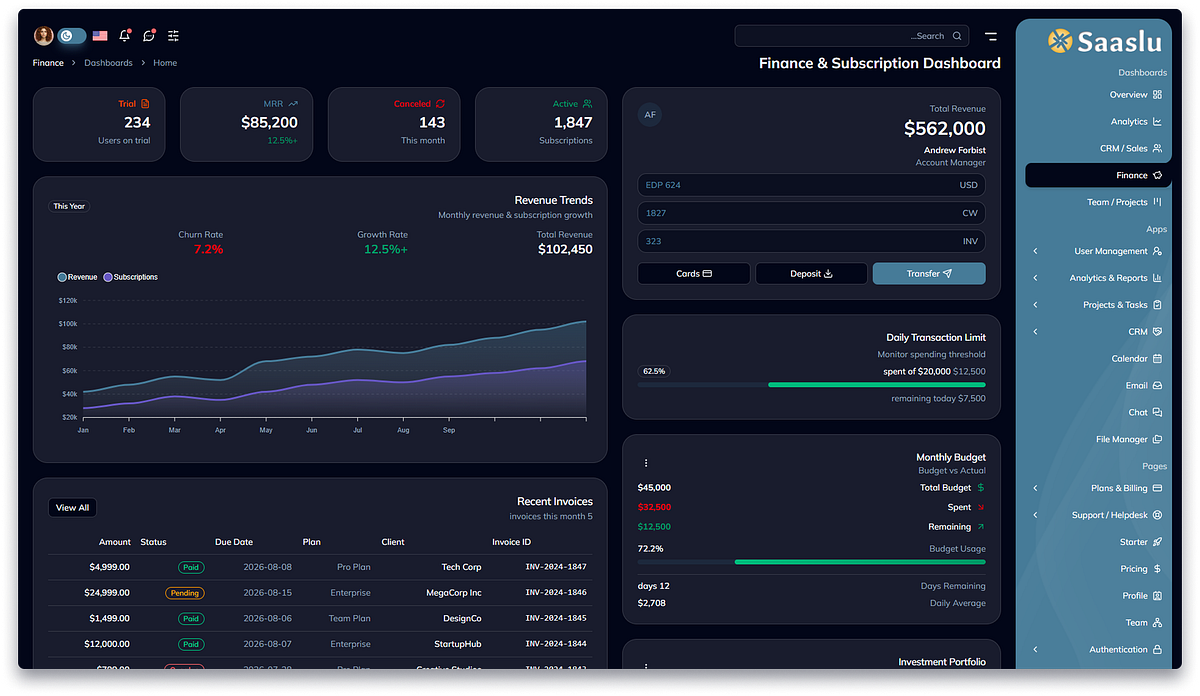Select the Finance sidebar item
This screenshot has height=696, width=1200.
coord(1098,175)
